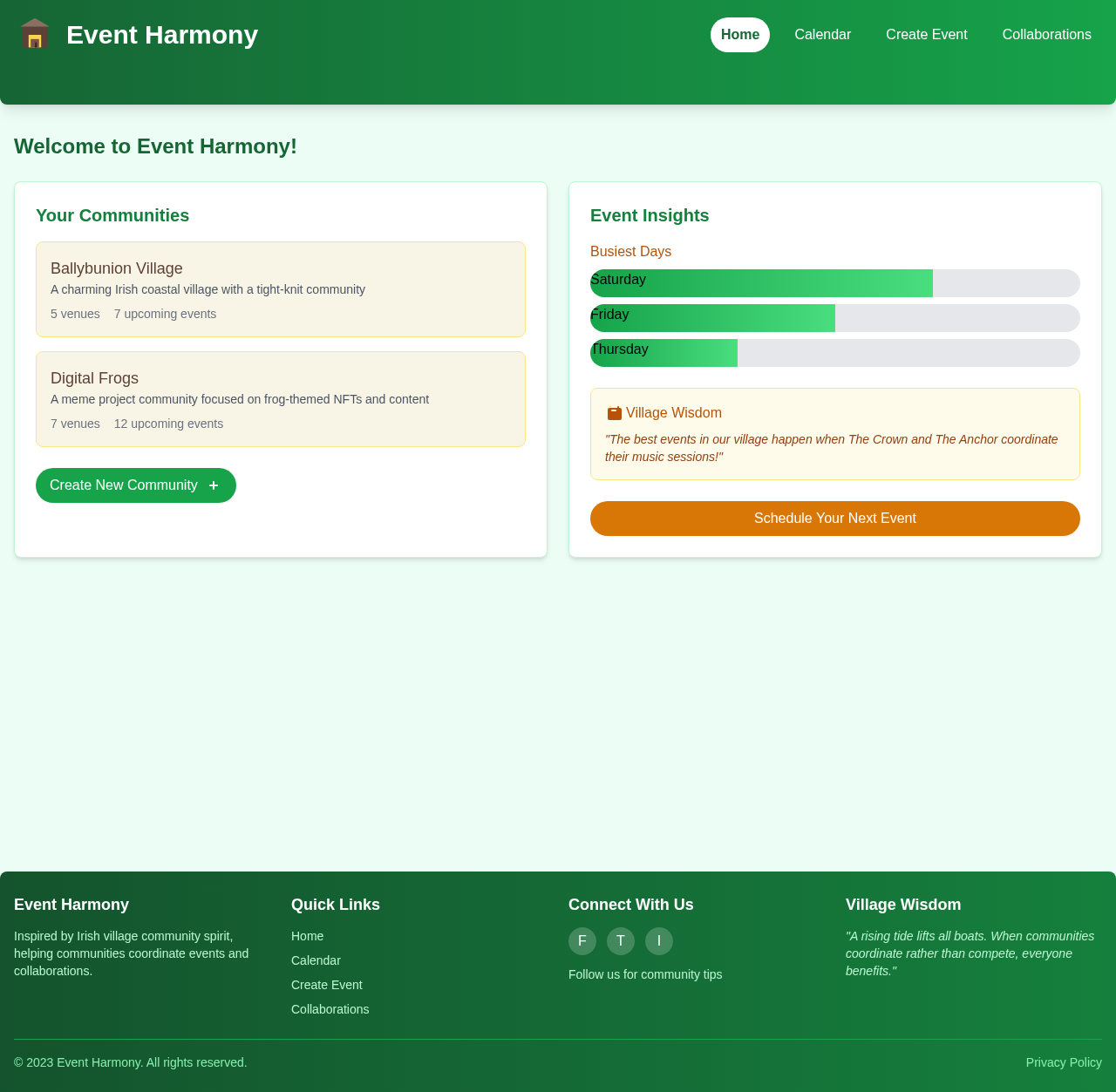The height and width of the screenshot is (1092, 1116).
Task: Select Create Event in the top navigation
Action: pyautogui.click(x=926, y=34)
